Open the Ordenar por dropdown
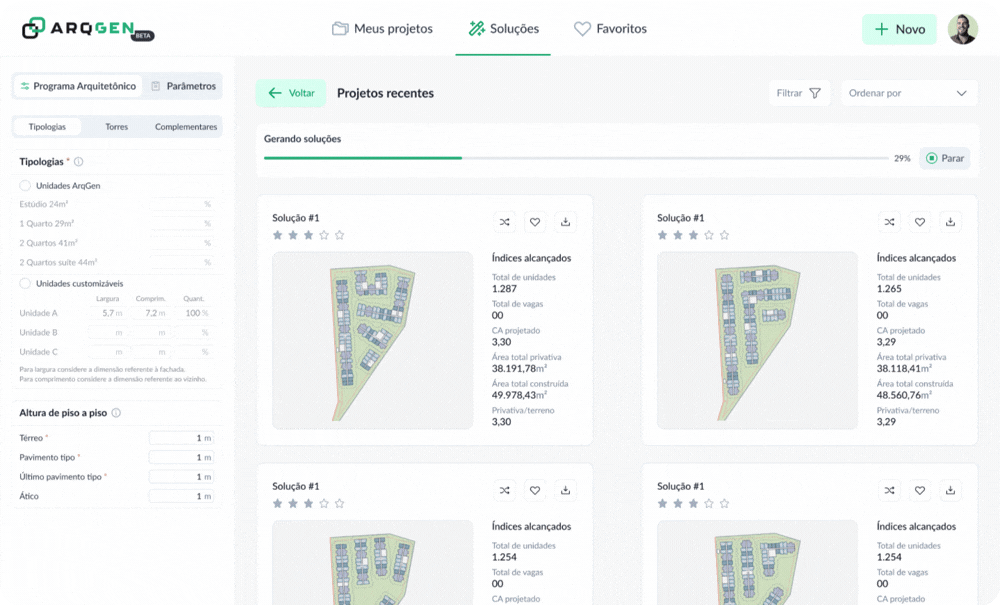Viewport: 1000px width, 606px height. [x=908, y=93]
